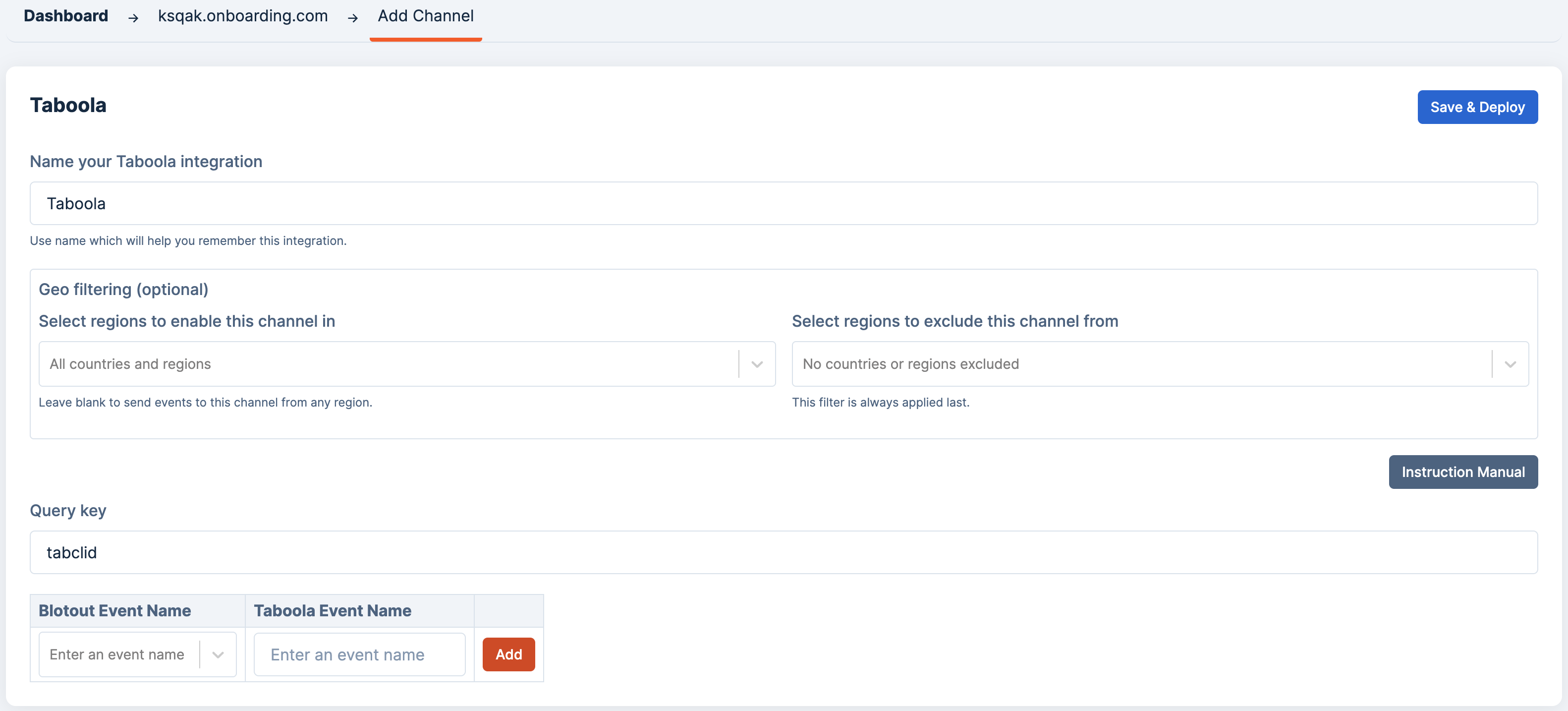Viewport: 1568px width, 711px height.
Task: Focus the Taboola integration name field
Action: pos(783,203)
